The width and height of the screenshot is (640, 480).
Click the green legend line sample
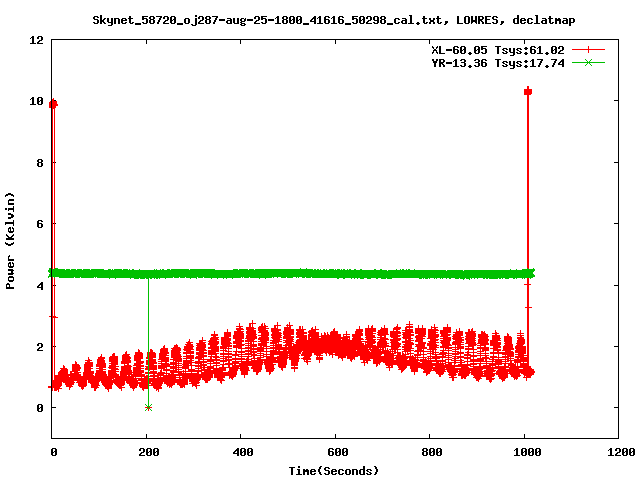(588, 63)
